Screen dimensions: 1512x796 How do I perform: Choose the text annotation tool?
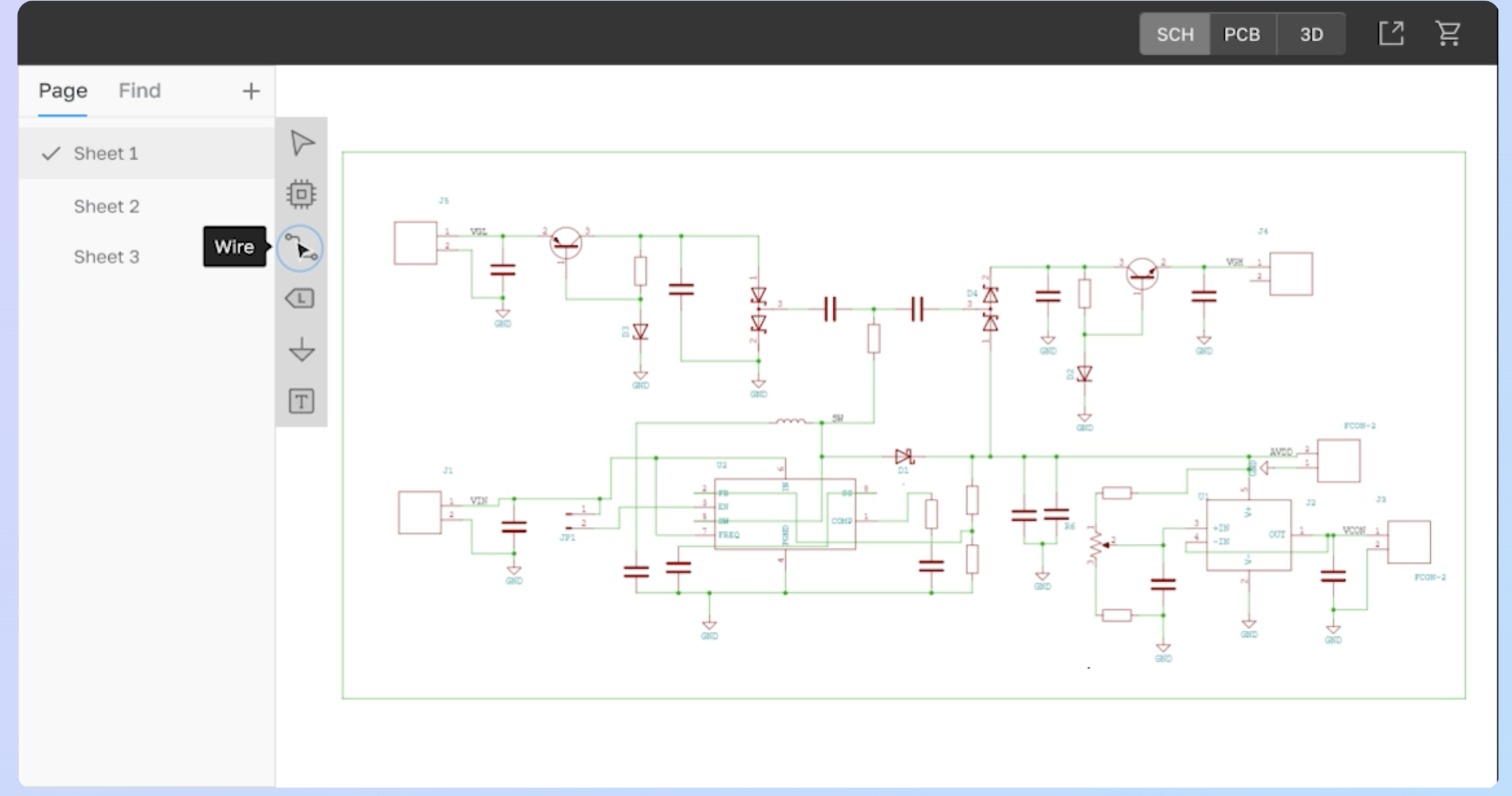301,401
